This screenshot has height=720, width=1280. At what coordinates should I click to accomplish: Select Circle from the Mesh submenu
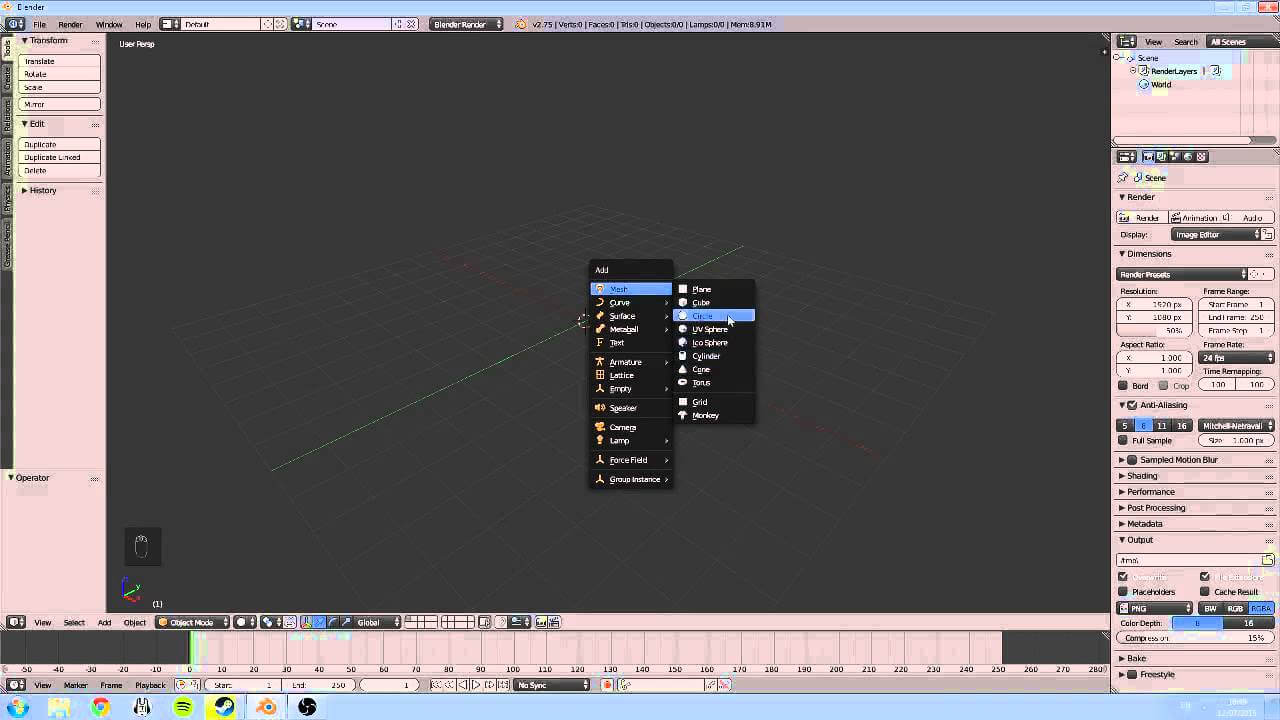click(702, 316)
